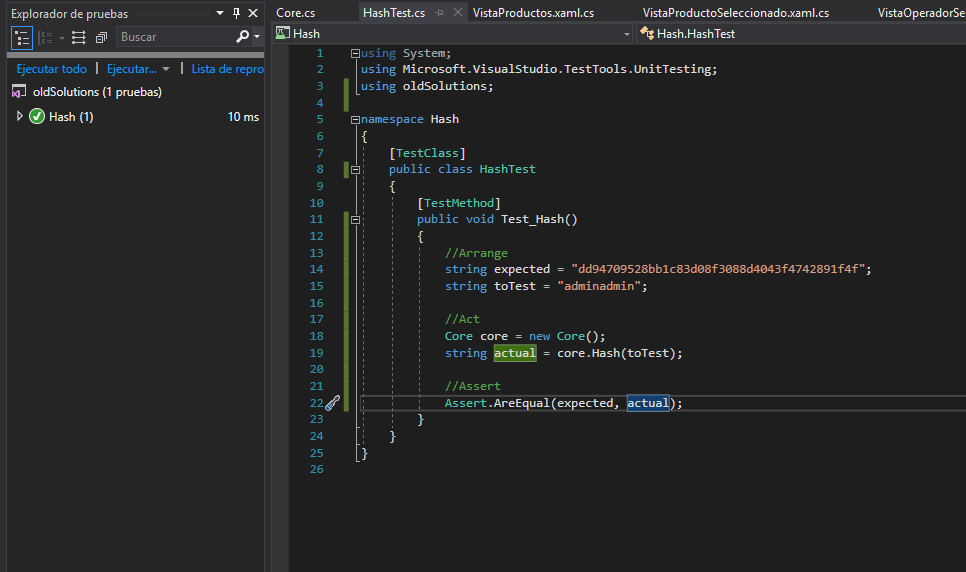Expand the Hash (1) test node

coord(20,117)
